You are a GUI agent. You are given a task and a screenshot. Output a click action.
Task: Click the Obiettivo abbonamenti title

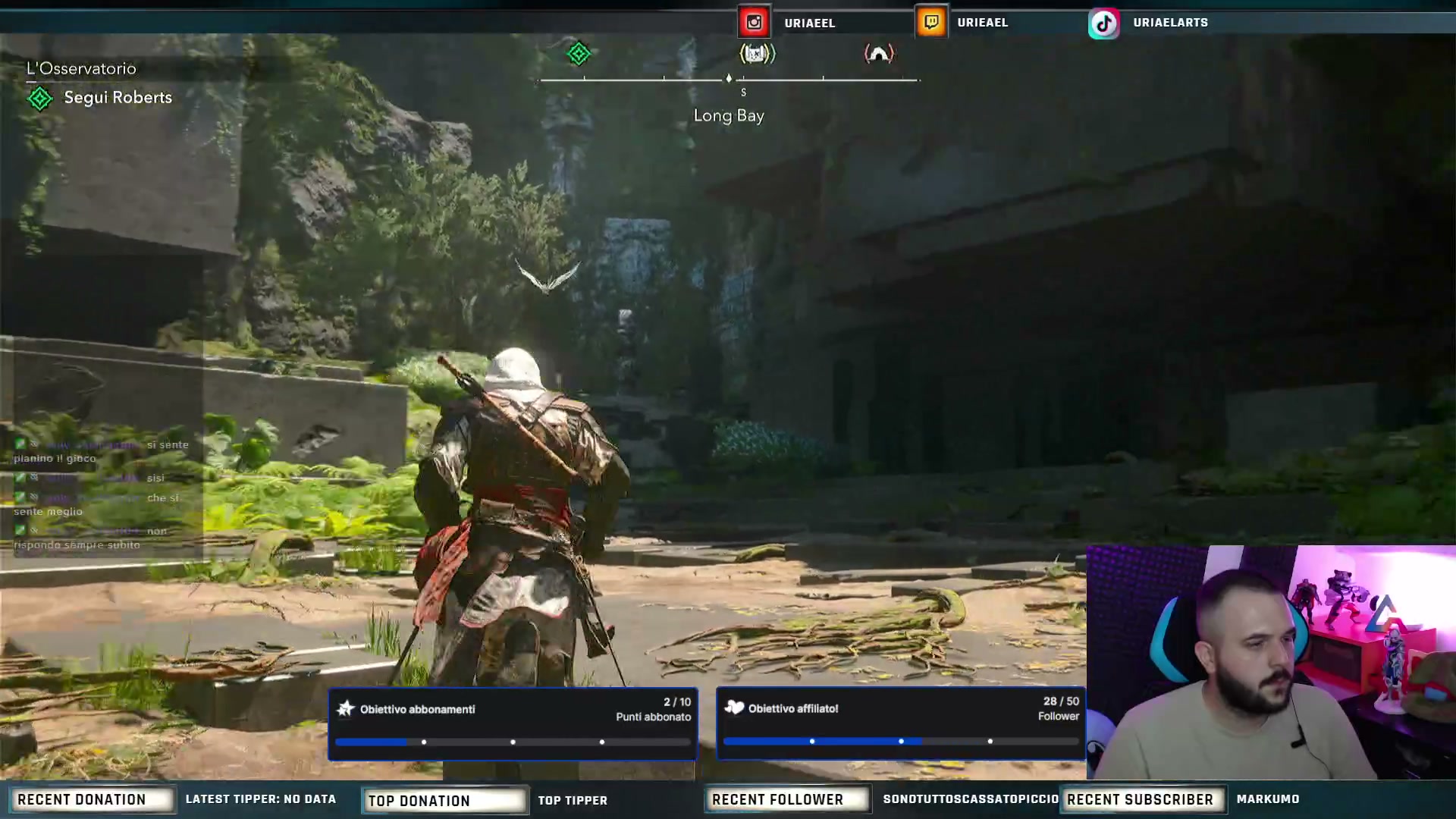(x=418, y=710)
